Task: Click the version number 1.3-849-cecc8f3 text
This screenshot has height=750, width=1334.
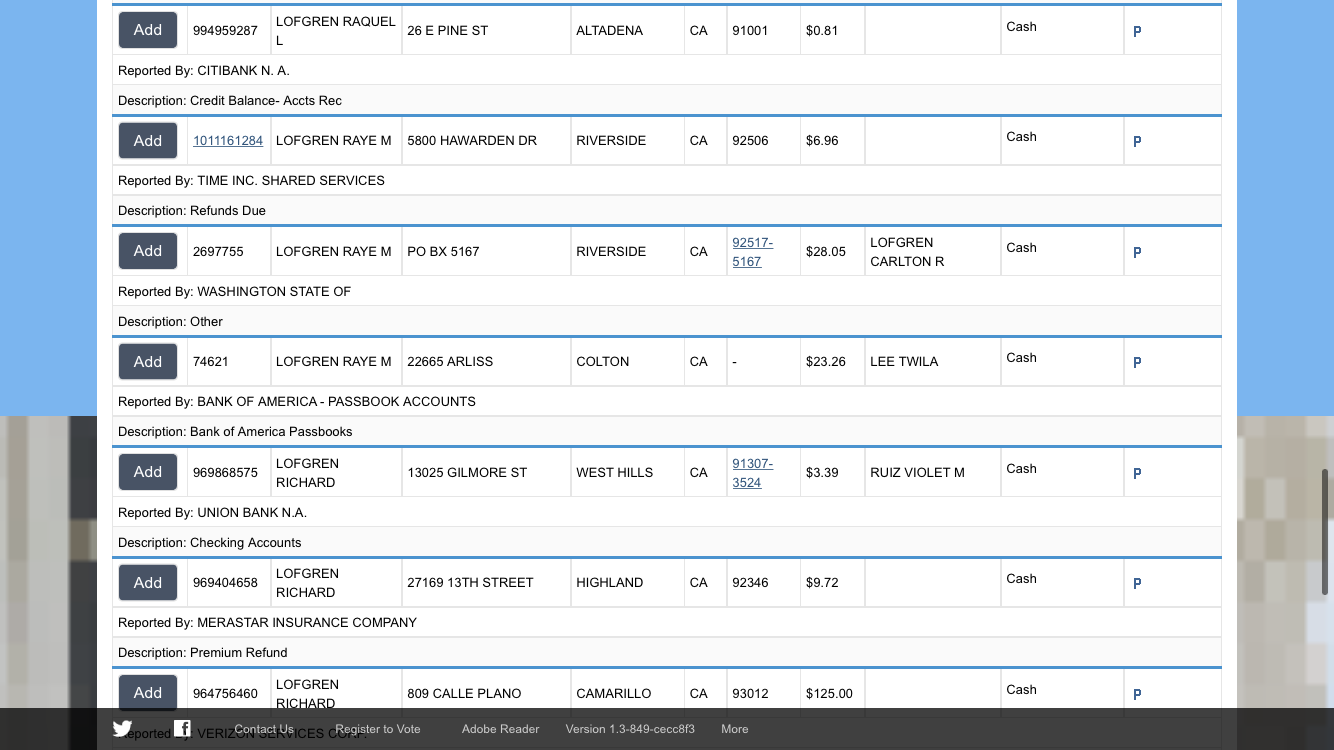Action: [630, 729]
